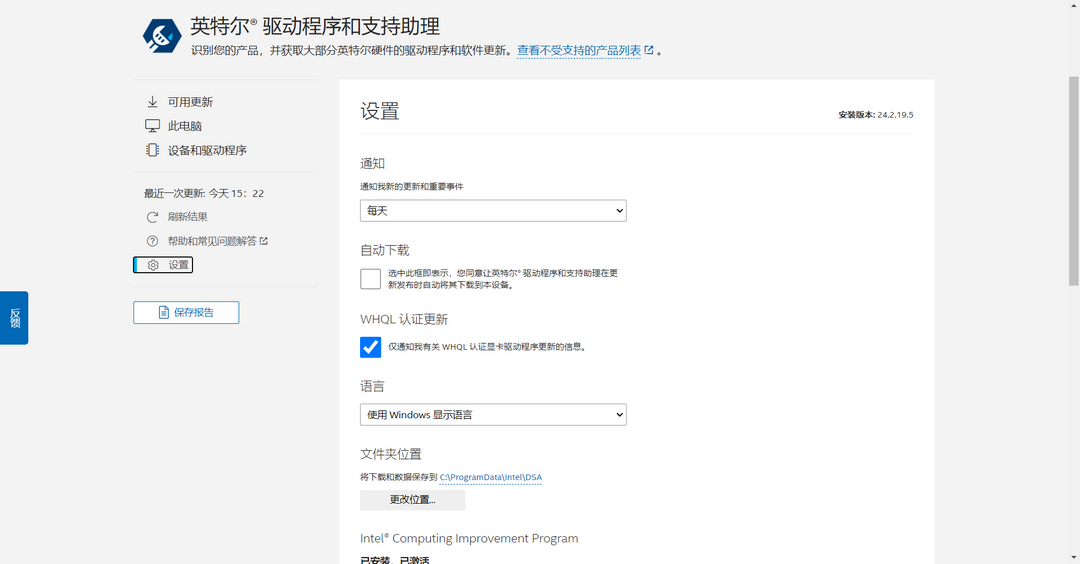1080x564 pixels.
Task: Click the page vertical scrollbar thumb
Action: pos(1074,181)
